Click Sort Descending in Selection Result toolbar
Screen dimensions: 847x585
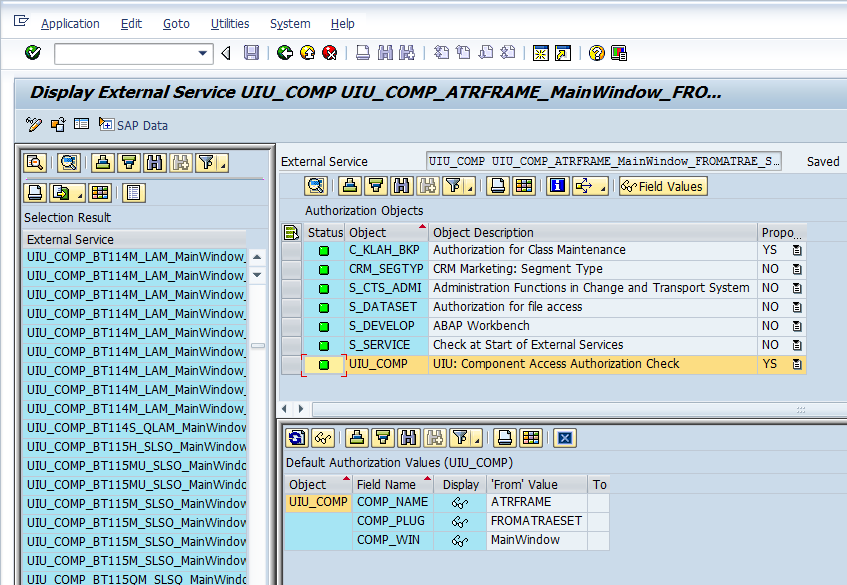pos(129,163)
